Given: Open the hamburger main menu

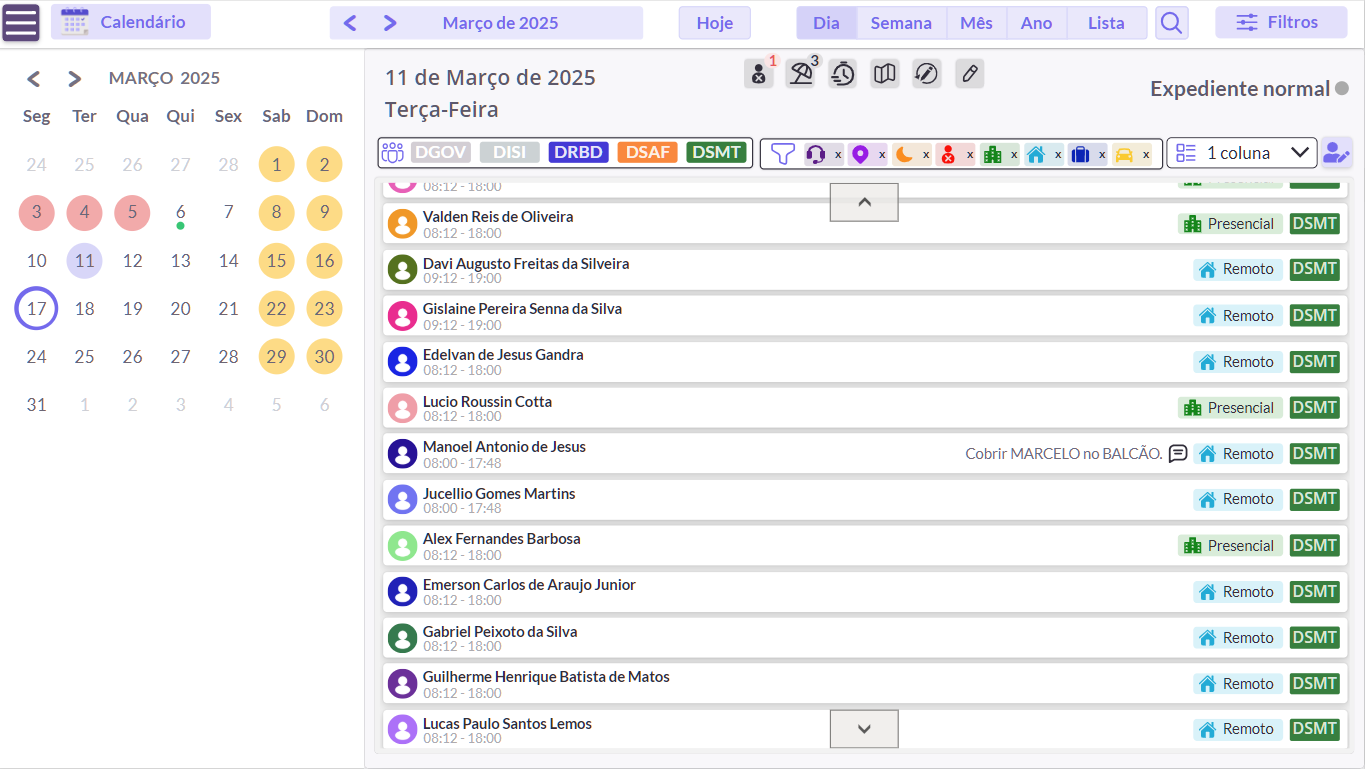Looking at the screenshot, I should click(x=21, y=22).
